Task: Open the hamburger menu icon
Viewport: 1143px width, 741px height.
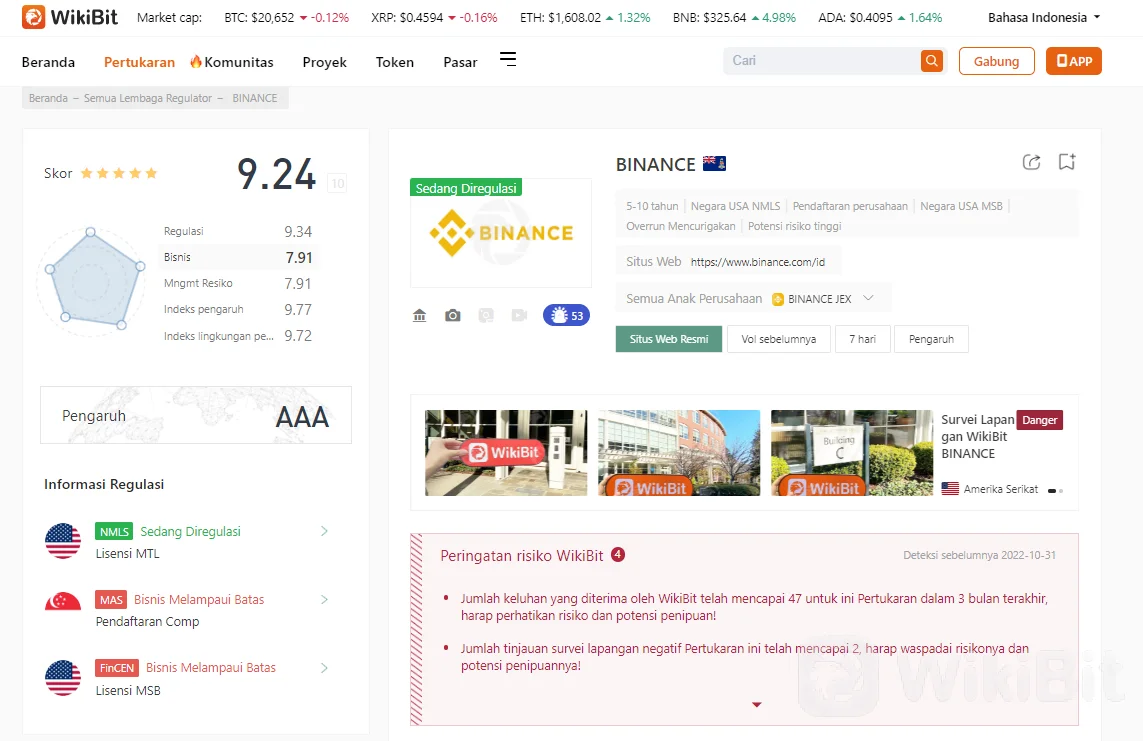Action: click(x=508, y=60)
